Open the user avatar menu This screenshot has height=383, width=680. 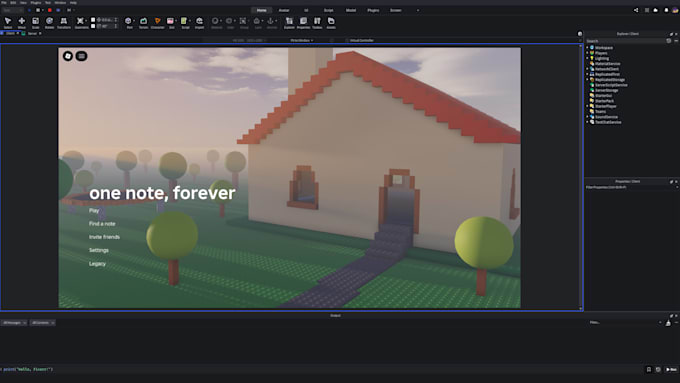675,10
